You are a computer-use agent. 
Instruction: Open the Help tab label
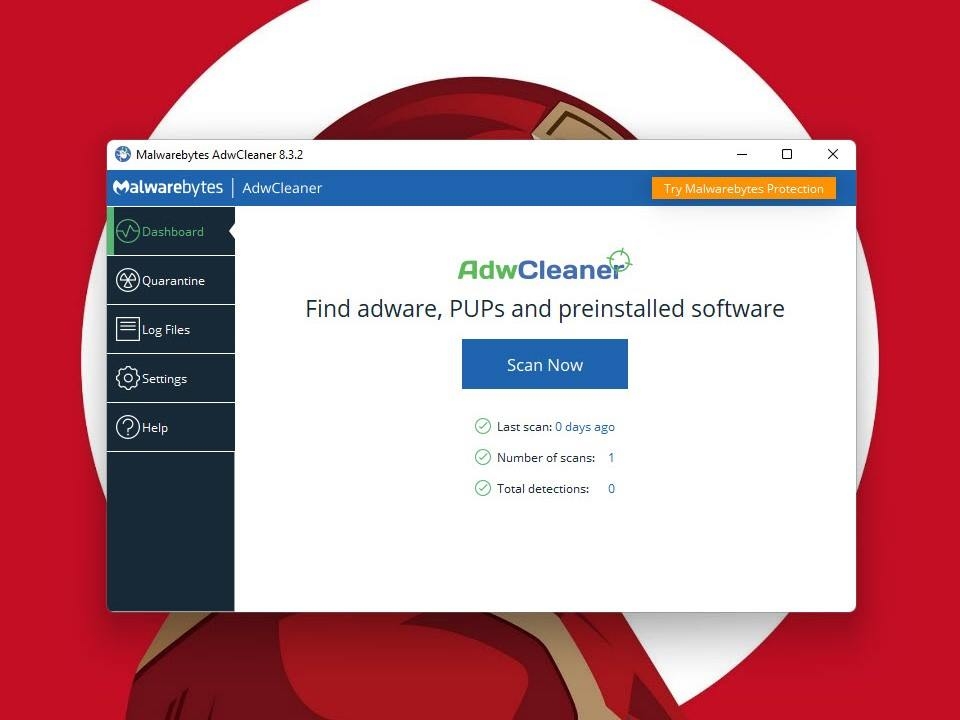[155, 427]
